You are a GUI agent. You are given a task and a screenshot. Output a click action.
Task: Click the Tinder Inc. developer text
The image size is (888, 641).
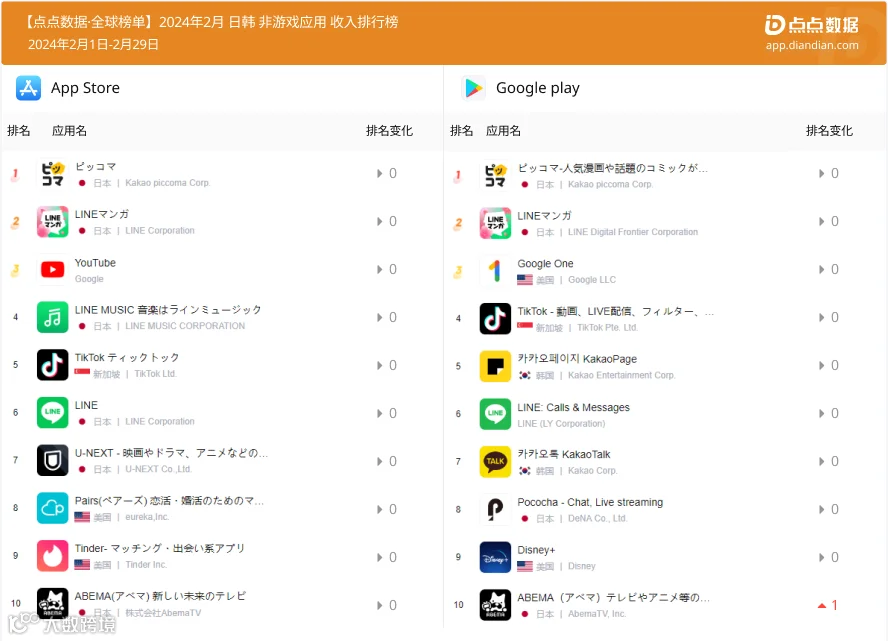click(x=146, y=565)
